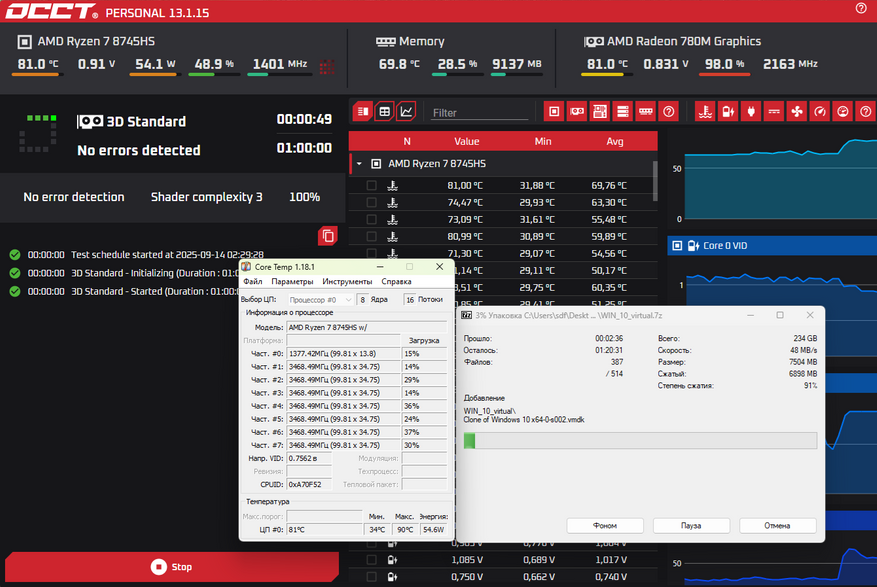
Task: Click the sensor table vertical scrollbar
Action: pos(655,181)
